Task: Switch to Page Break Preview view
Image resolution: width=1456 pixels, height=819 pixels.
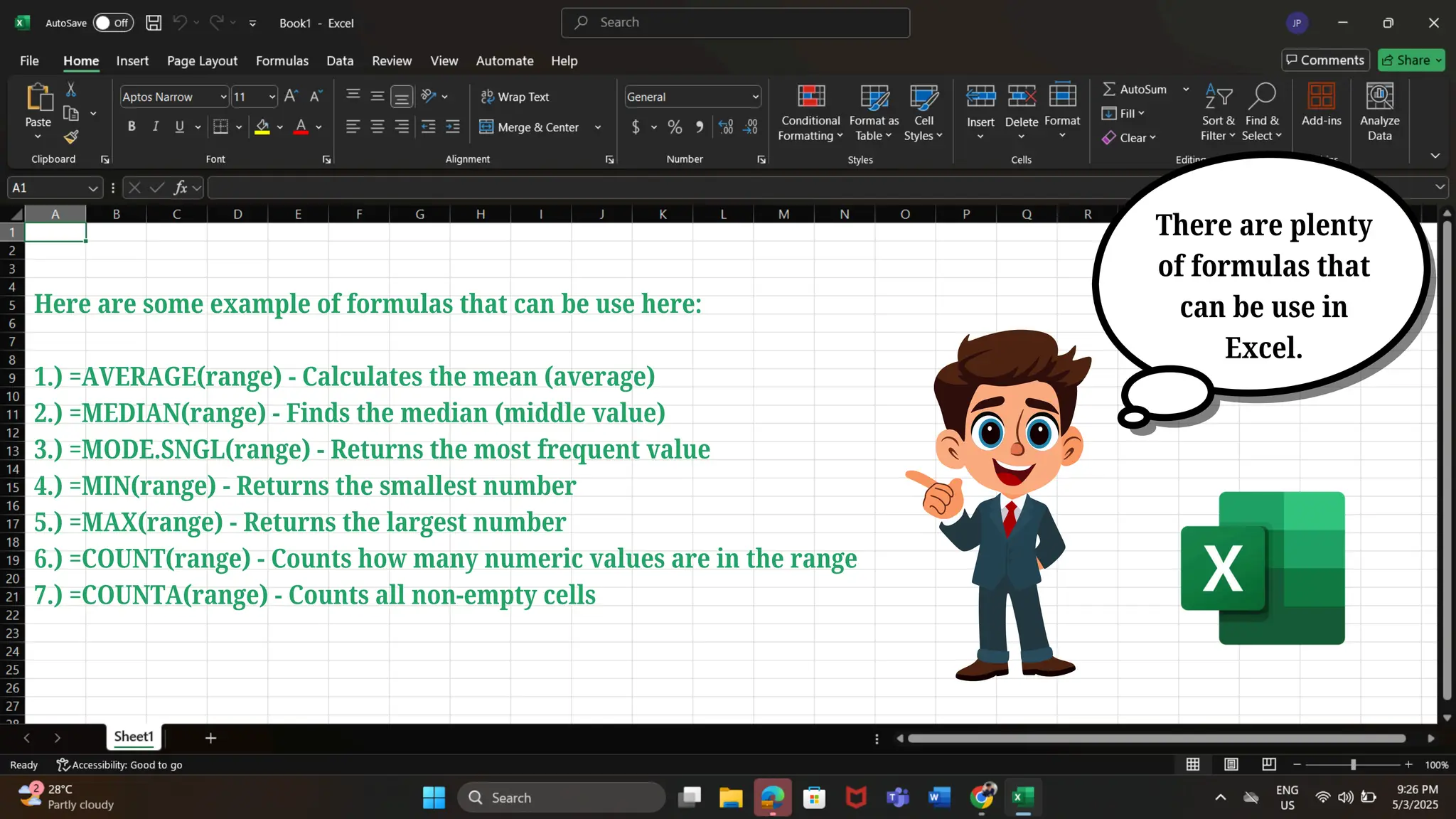Action: [x=1269, y=764]
